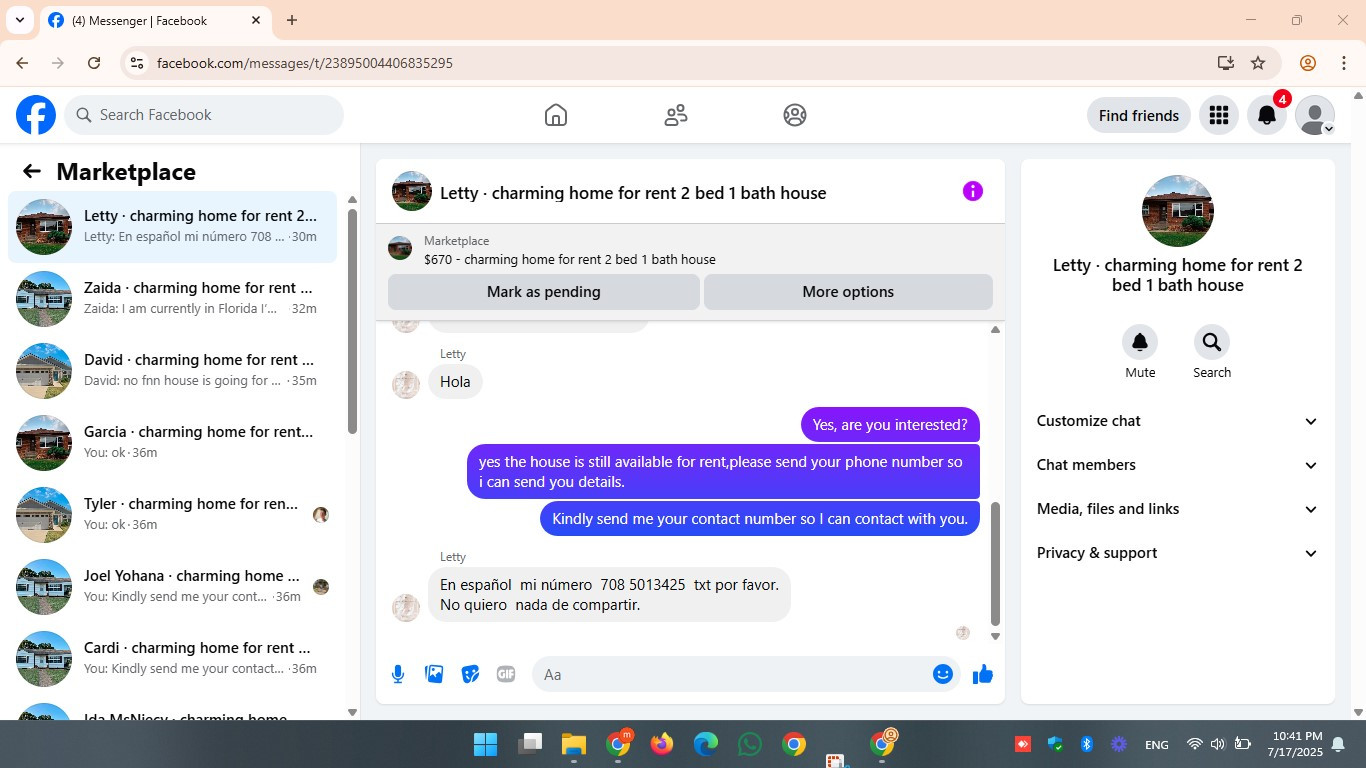
Task: Expand the Chat members section
Action: (x=1178, y=465)
